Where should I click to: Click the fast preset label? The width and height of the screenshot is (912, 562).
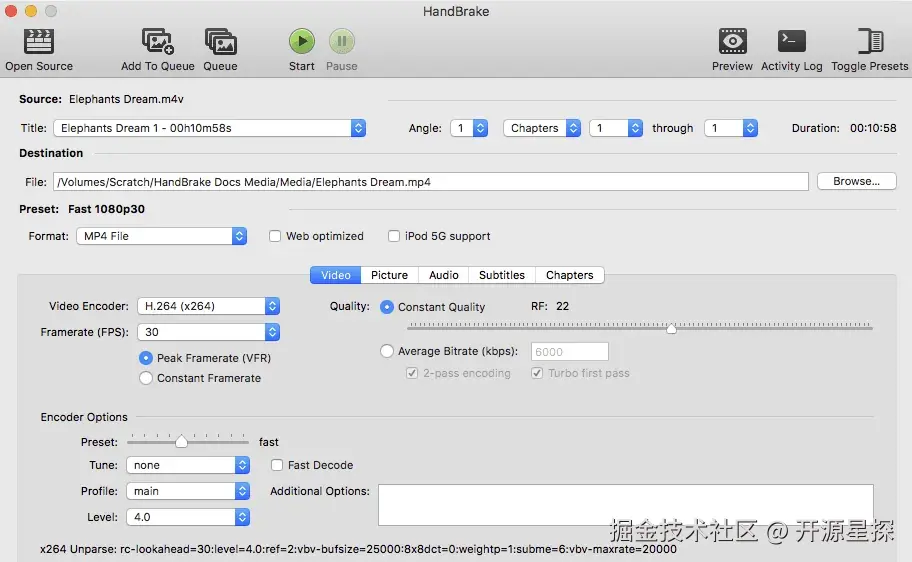[x=269, y=442]
